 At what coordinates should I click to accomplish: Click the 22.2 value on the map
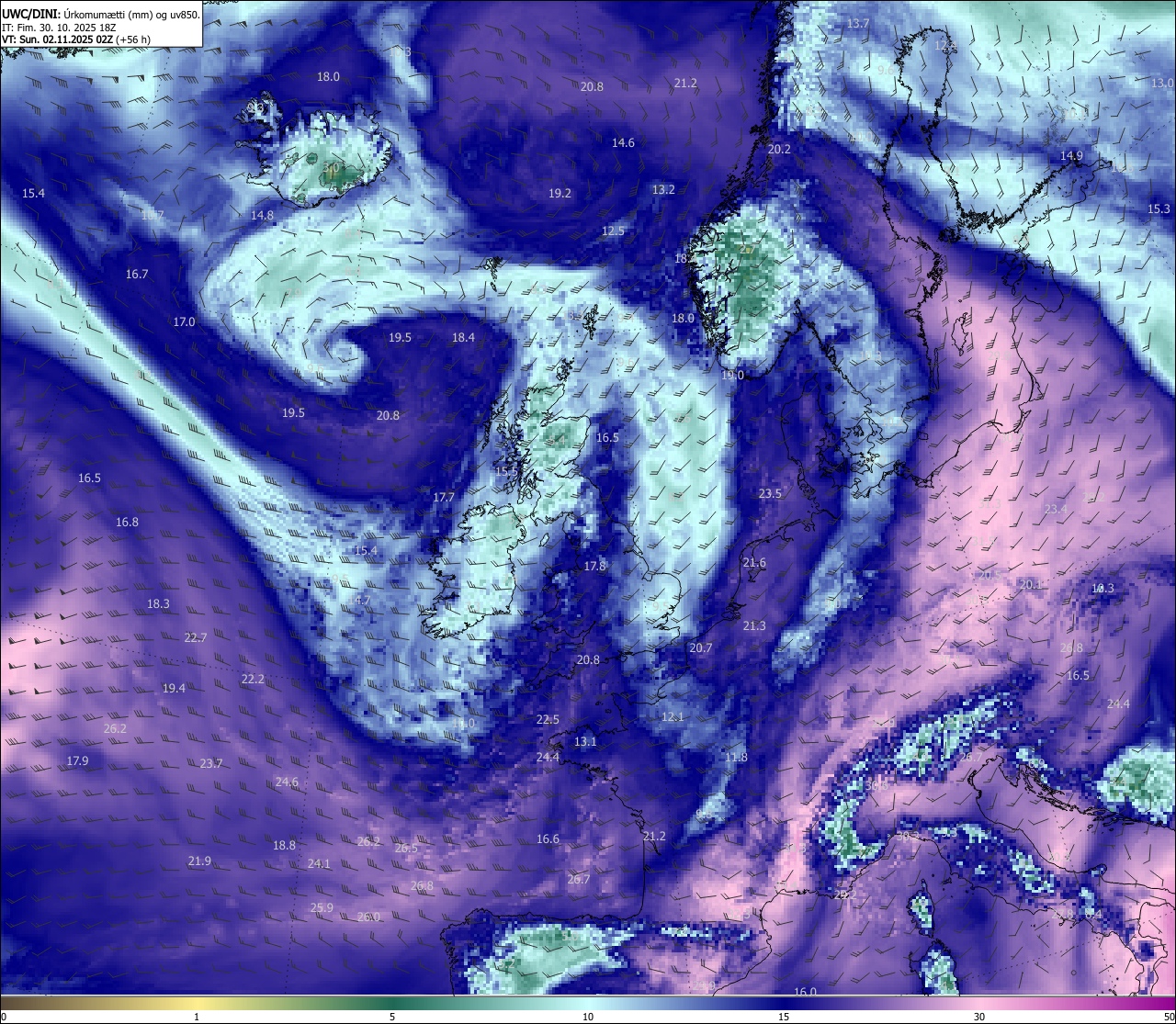click(253, 679)
